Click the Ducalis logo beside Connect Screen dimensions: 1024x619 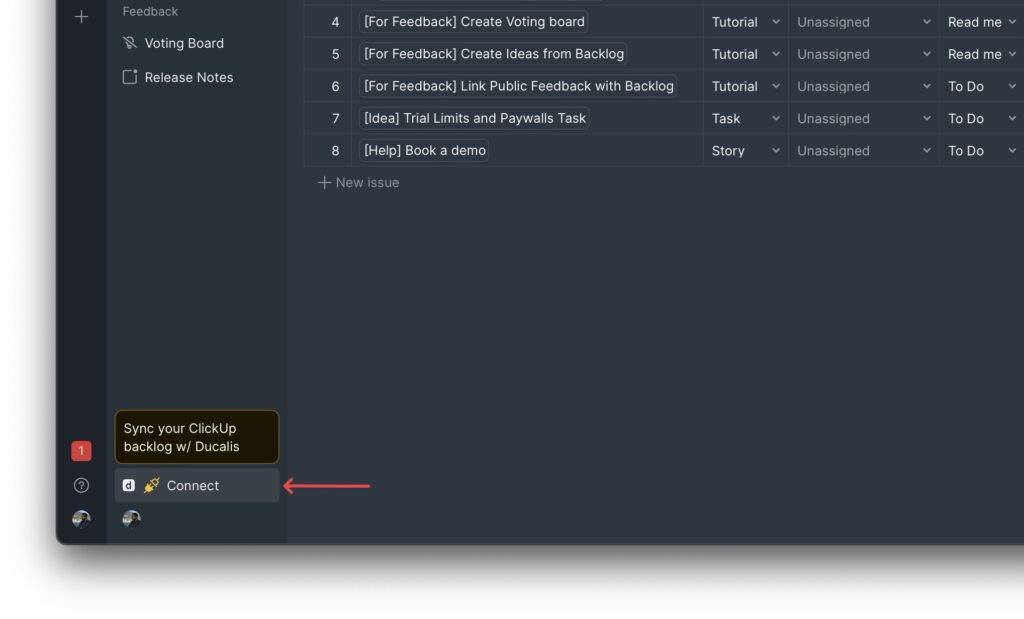128,485
